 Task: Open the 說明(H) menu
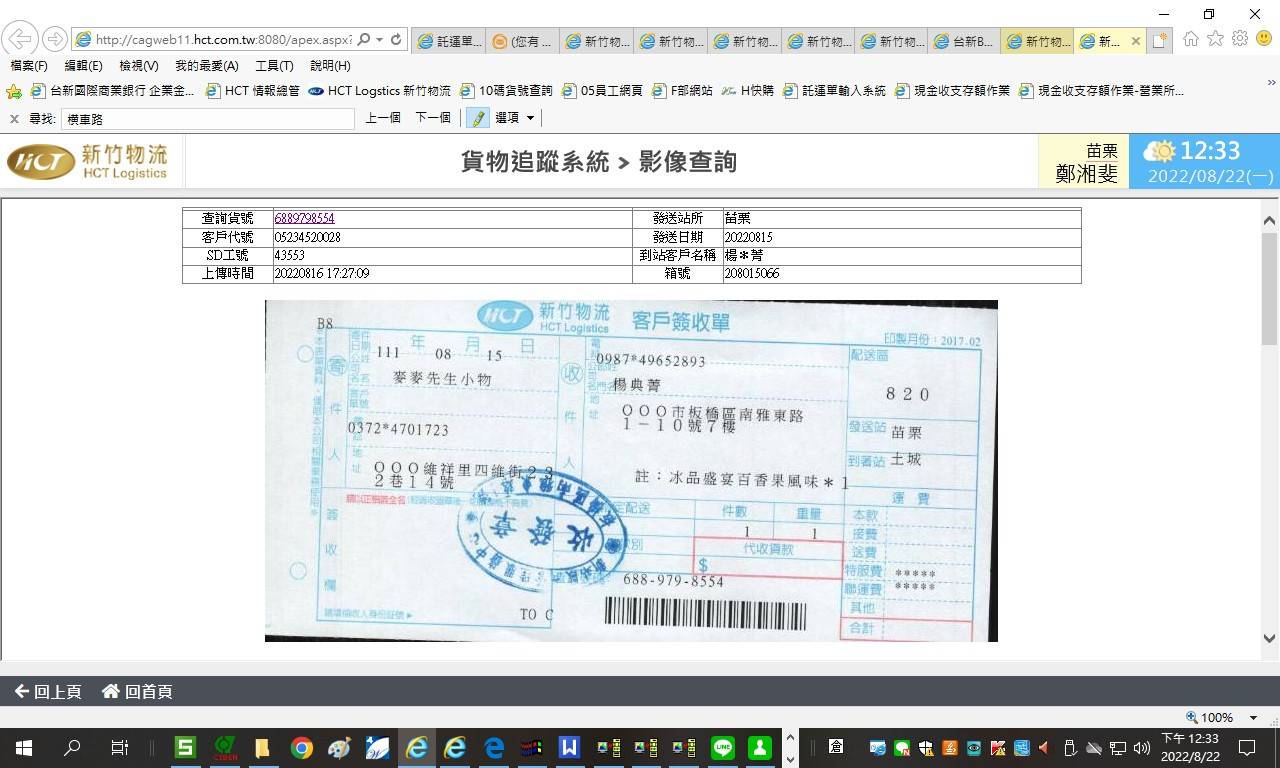pyautogui.click(x=330, y=66)
